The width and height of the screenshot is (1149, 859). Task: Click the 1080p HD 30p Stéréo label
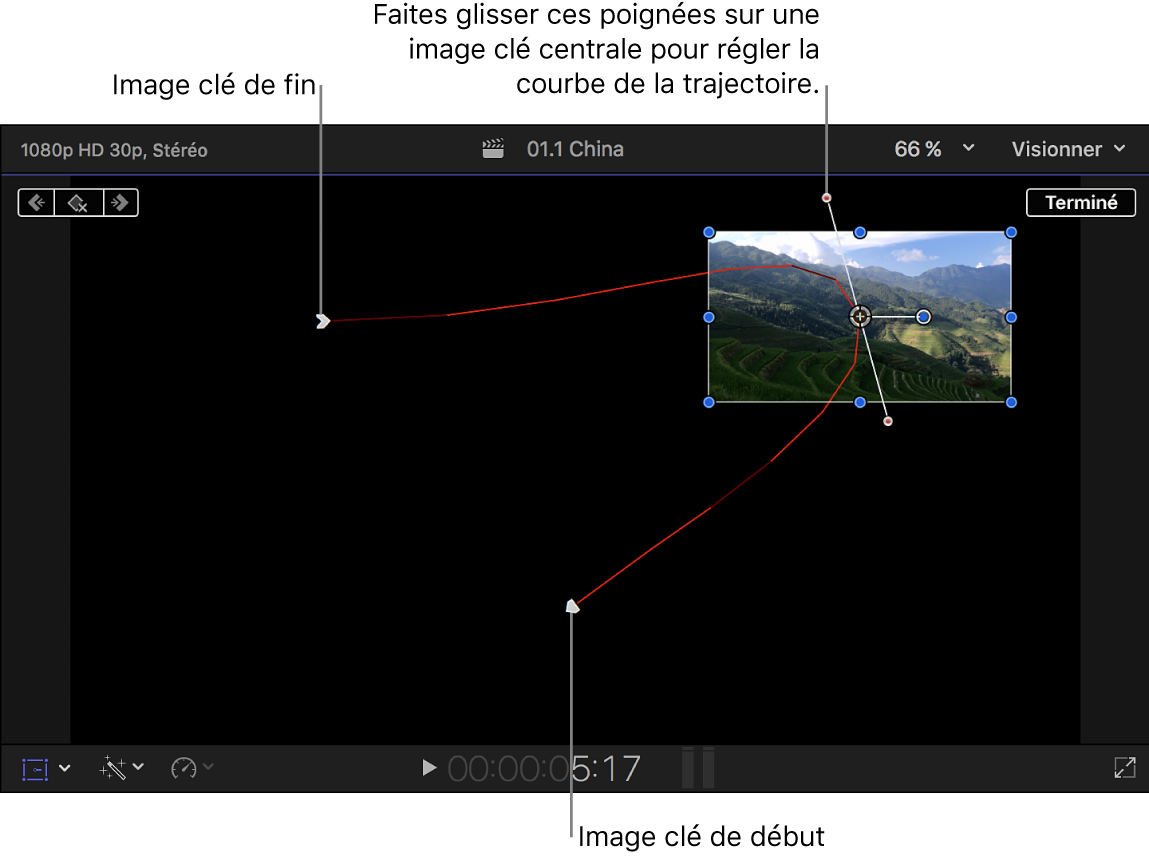click(114, 150)
